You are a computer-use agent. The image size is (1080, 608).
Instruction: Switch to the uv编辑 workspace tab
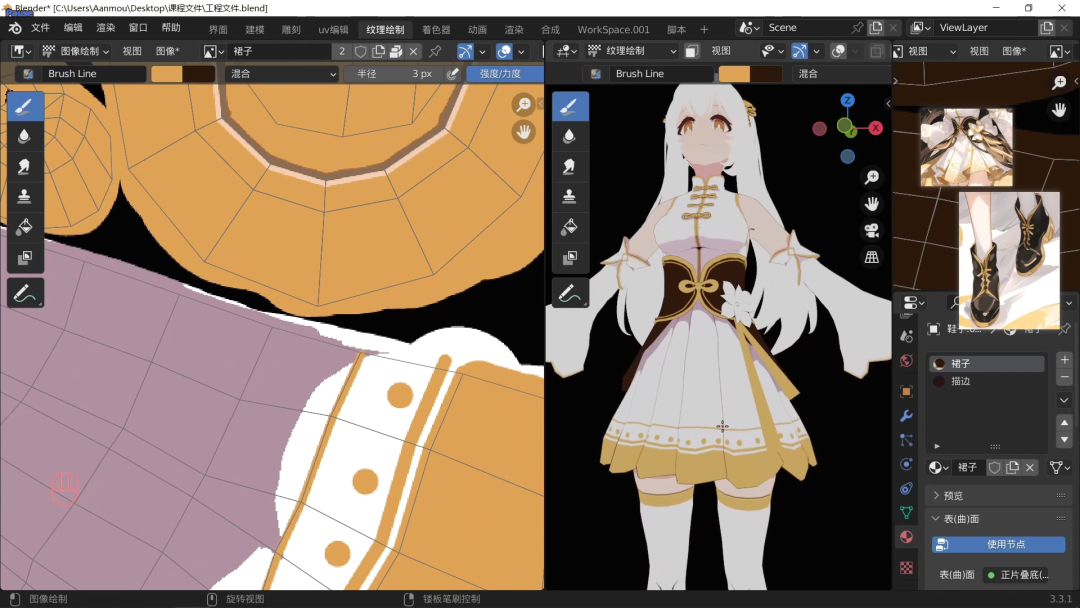pyautogui.click(x=333, y=30)
